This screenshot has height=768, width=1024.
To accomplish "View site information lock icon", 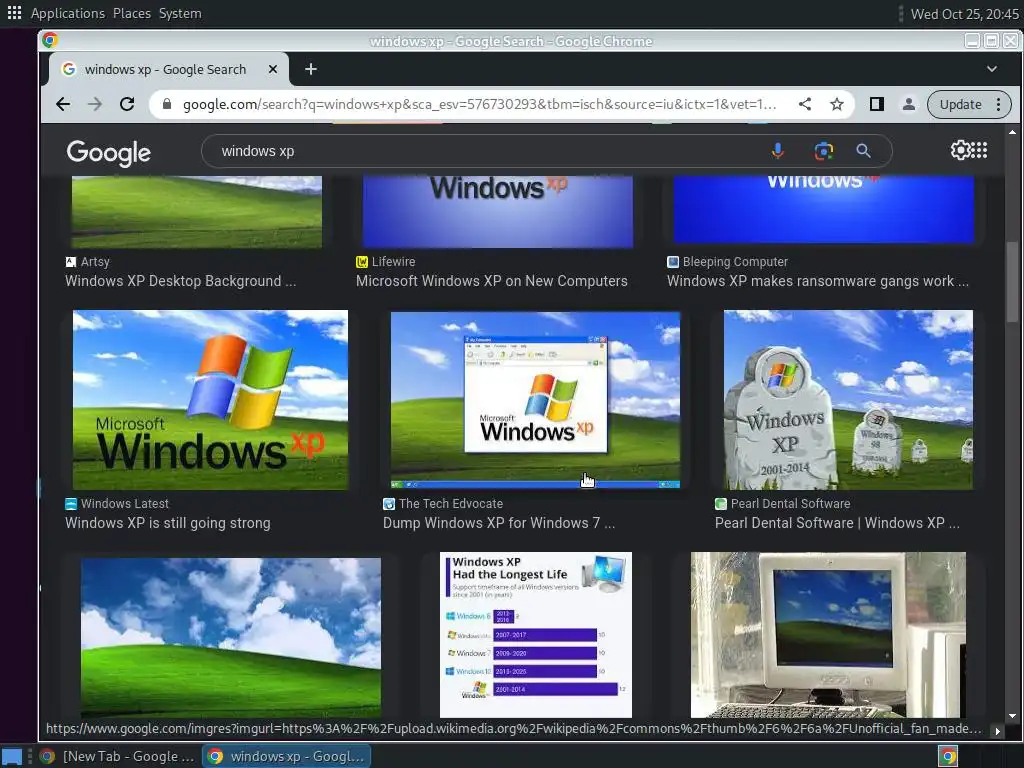I will pyautogui.click(x=167, y=104).
